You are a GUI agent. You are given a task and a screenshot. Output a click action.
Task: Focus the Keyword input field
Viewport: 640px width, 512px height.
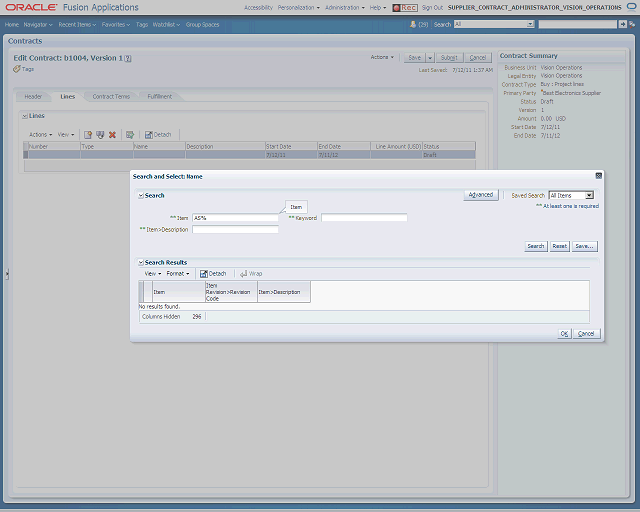[x=364, y=218]
